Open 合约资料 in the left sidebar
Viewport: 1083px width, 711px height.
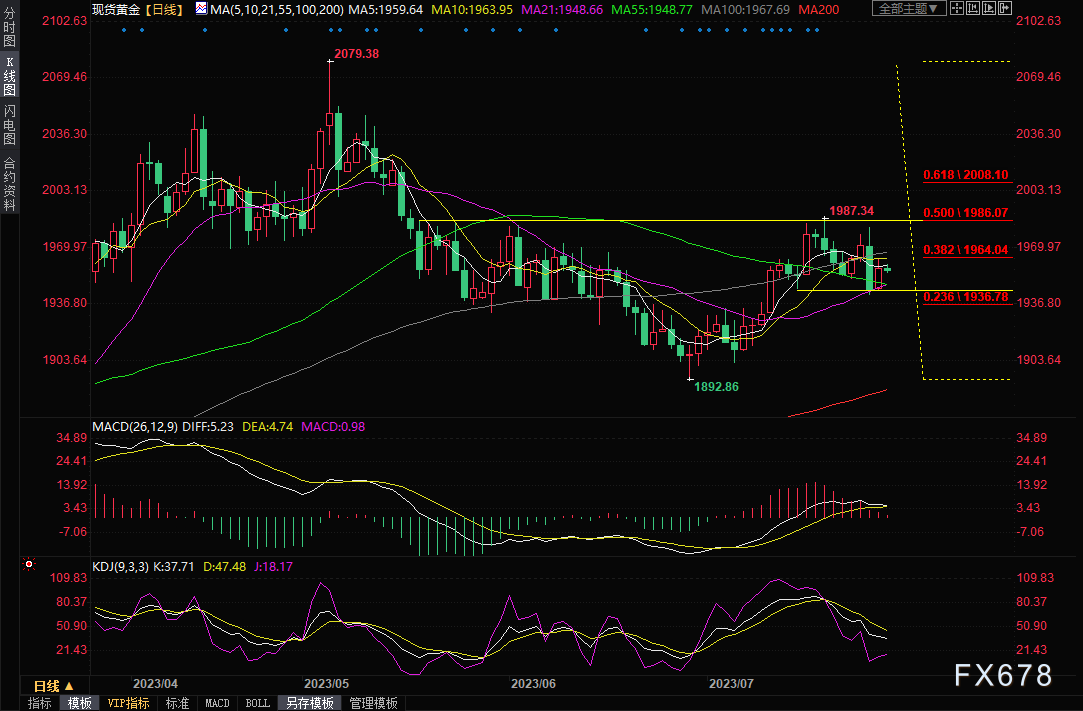coord(9,184)
